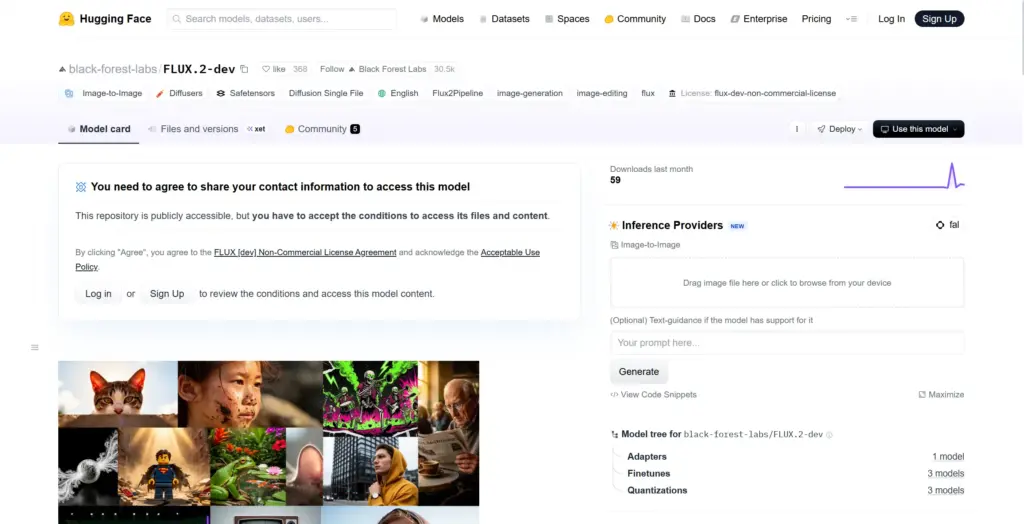Click the Generate button
This screenshot has width=1024, height=524.
(x=639, y=371)
